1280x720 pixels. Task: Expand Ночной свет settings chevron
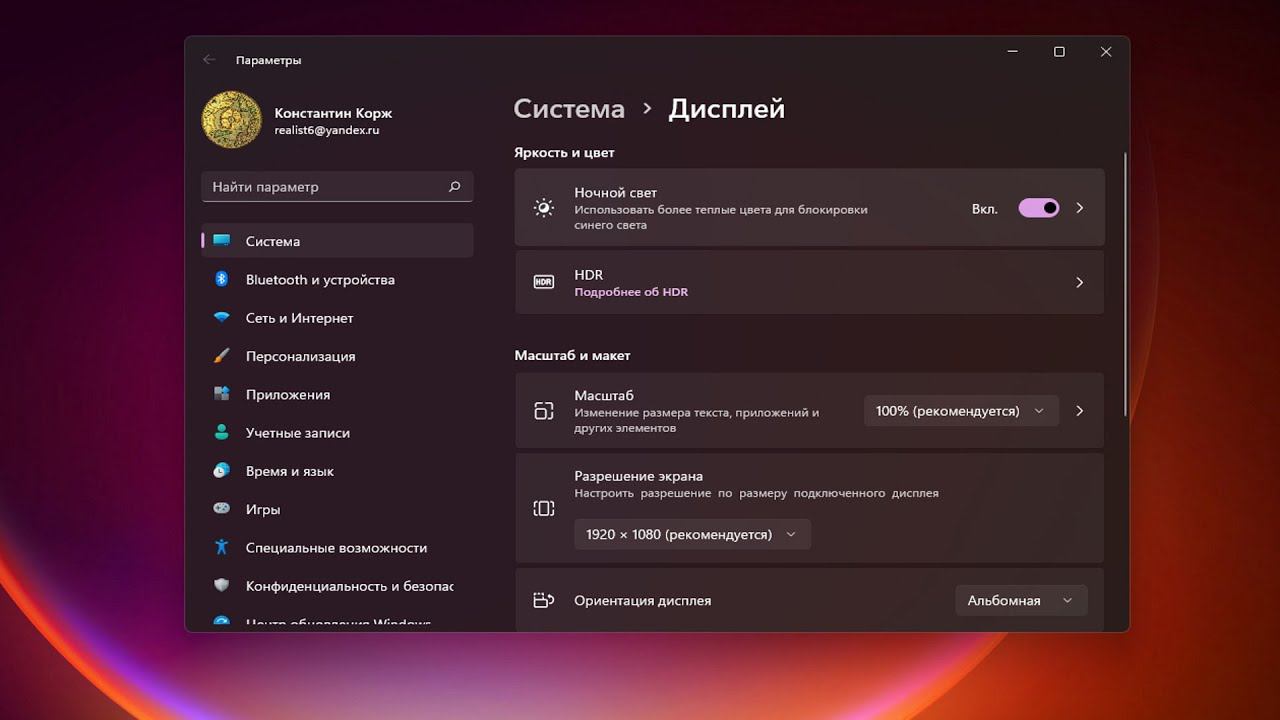pos(1080,208)
